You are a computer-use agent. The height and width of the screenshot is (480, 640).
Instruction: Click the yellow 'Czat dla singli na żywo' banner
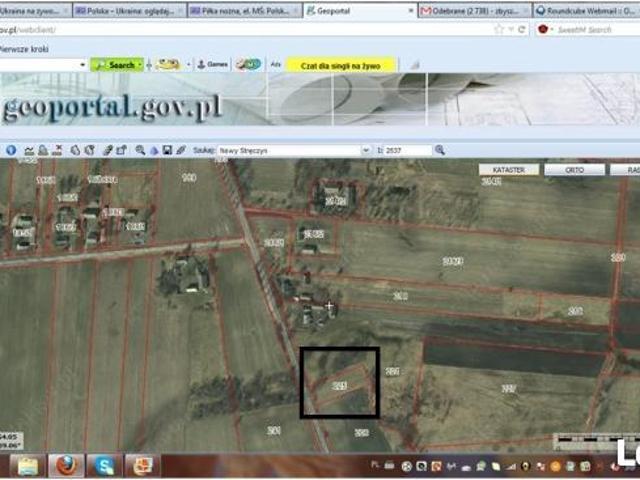pos(340,65)
